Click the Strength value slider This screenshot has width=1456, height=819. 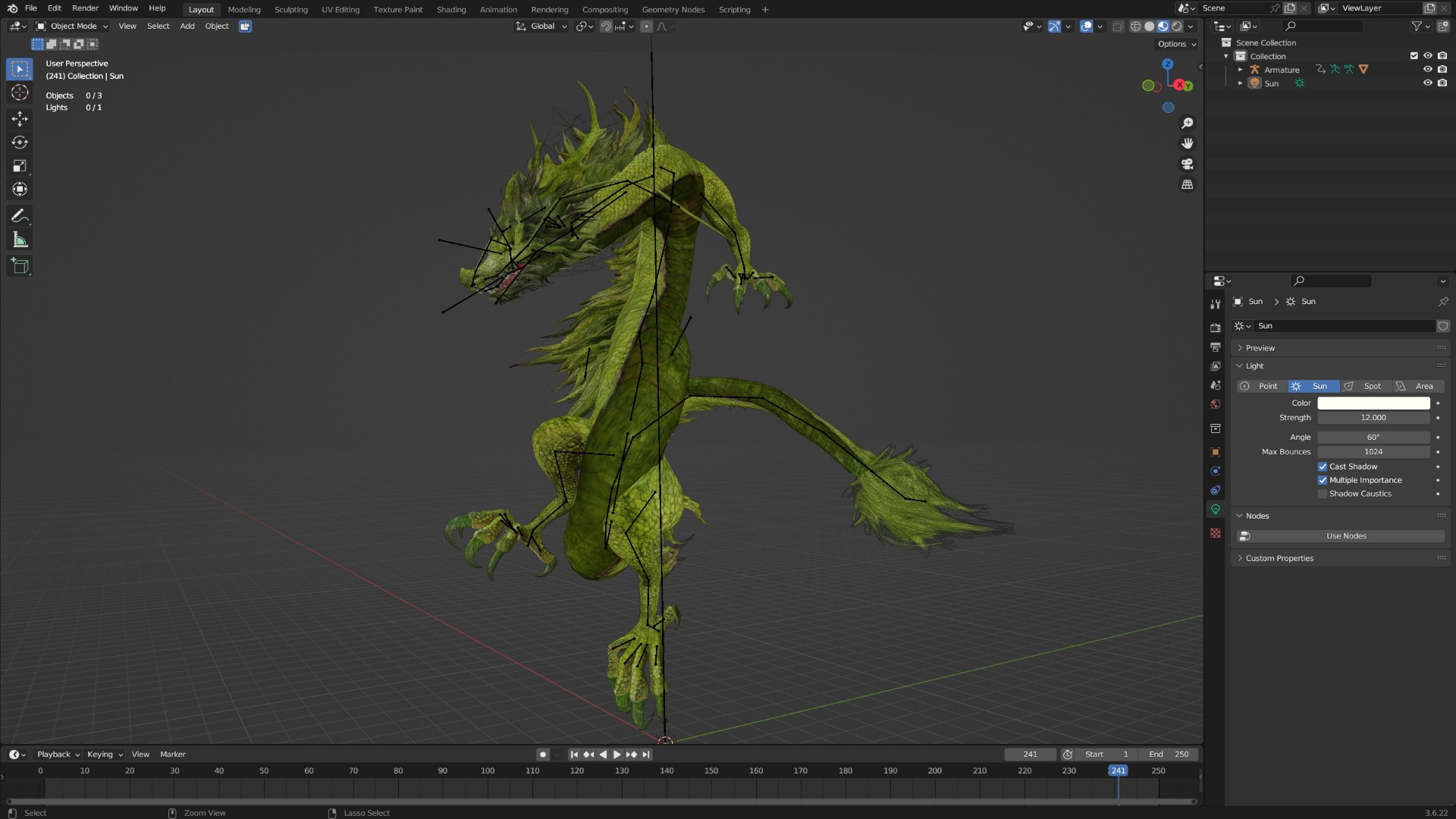[1373, 418]
